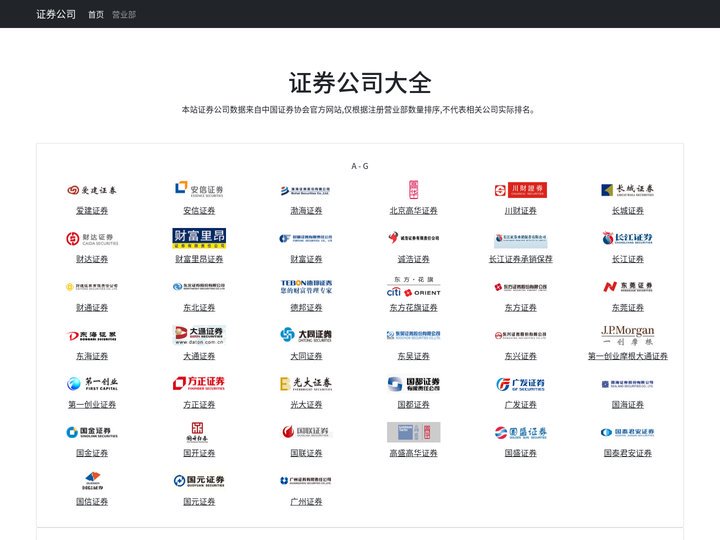Open the 第一创业摩根大通证券 text link
This screenshot has width=720, height=540.
pos(628,356)
